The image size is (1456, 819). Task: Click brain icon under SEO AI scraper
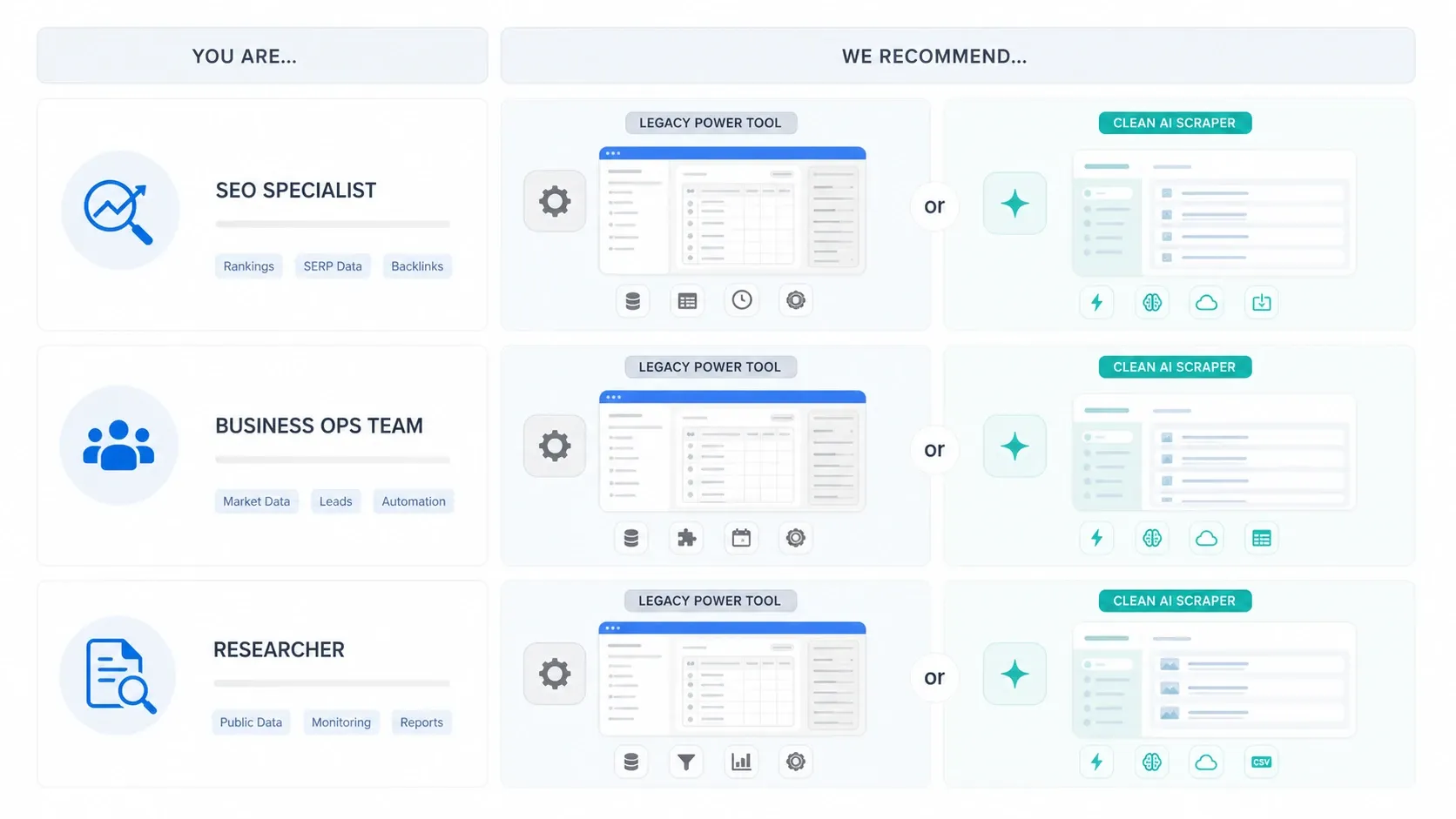click(1152, 303)
